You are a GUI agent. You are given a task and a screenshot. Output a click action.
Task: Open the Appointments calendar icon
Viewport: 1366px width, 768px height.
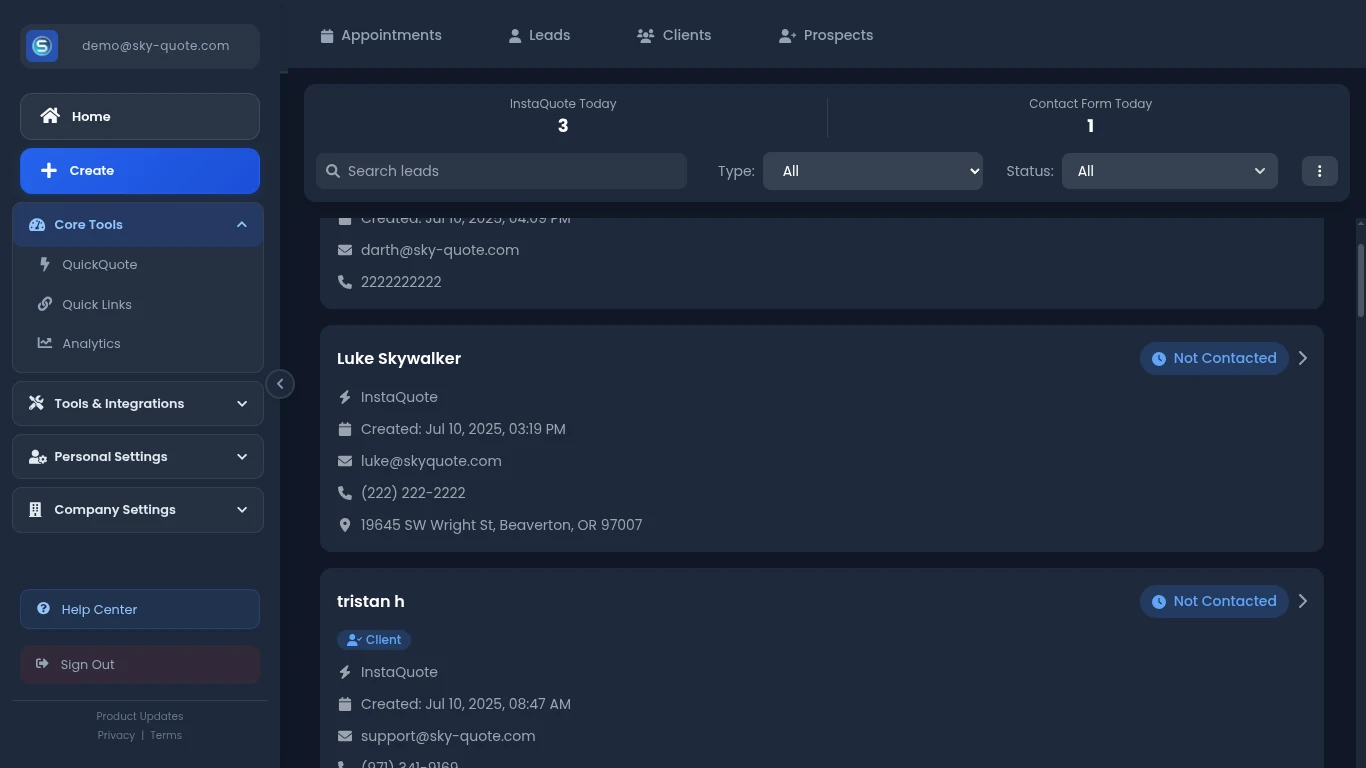pos(327,35)
